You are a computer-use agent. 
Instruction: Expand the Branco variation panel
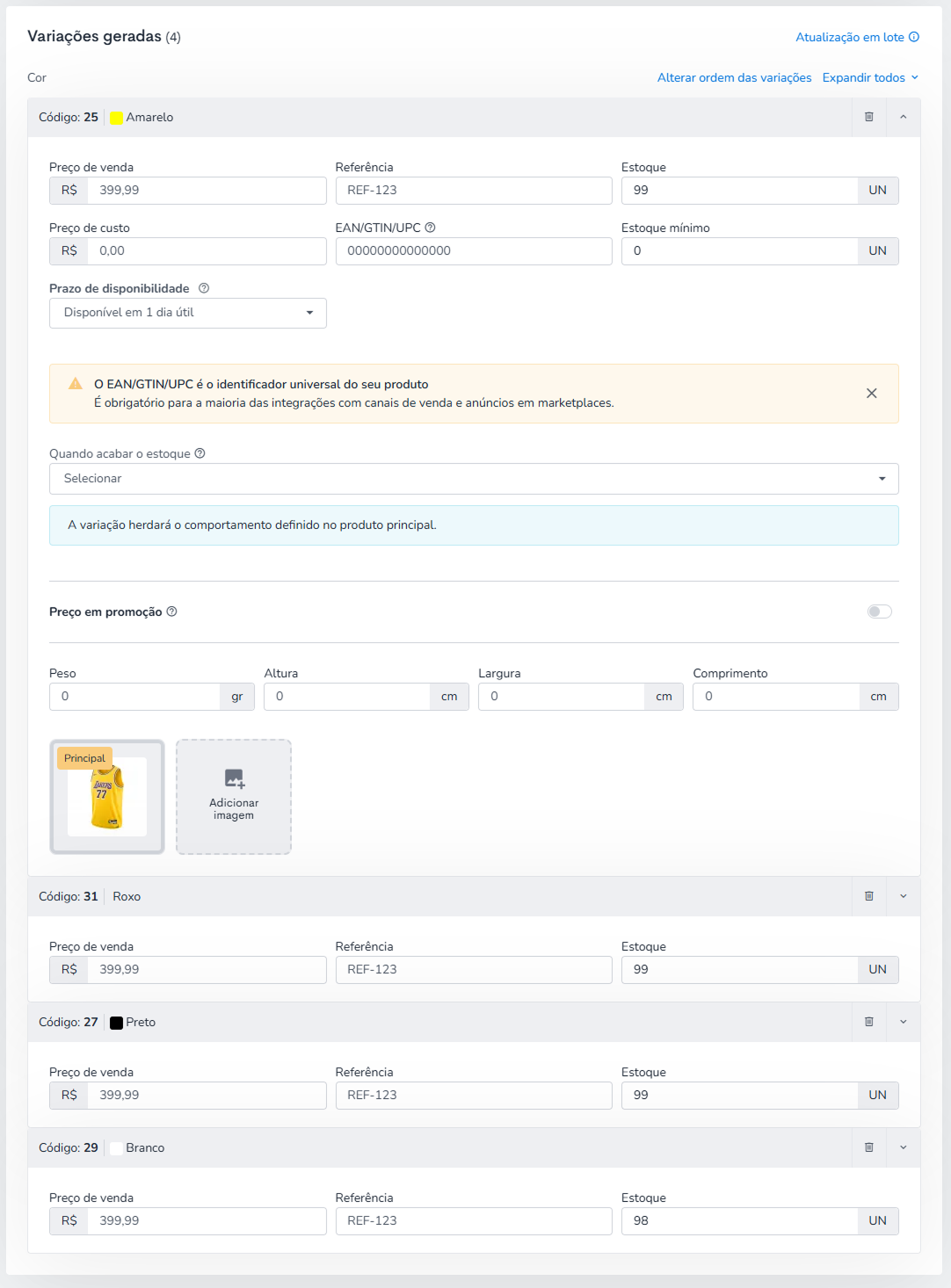click(903, 1147)
